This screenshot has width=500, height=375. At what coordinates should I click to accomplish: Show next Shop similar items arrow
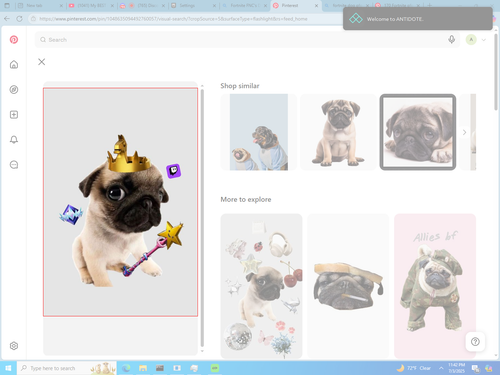(x=464, y=132)
